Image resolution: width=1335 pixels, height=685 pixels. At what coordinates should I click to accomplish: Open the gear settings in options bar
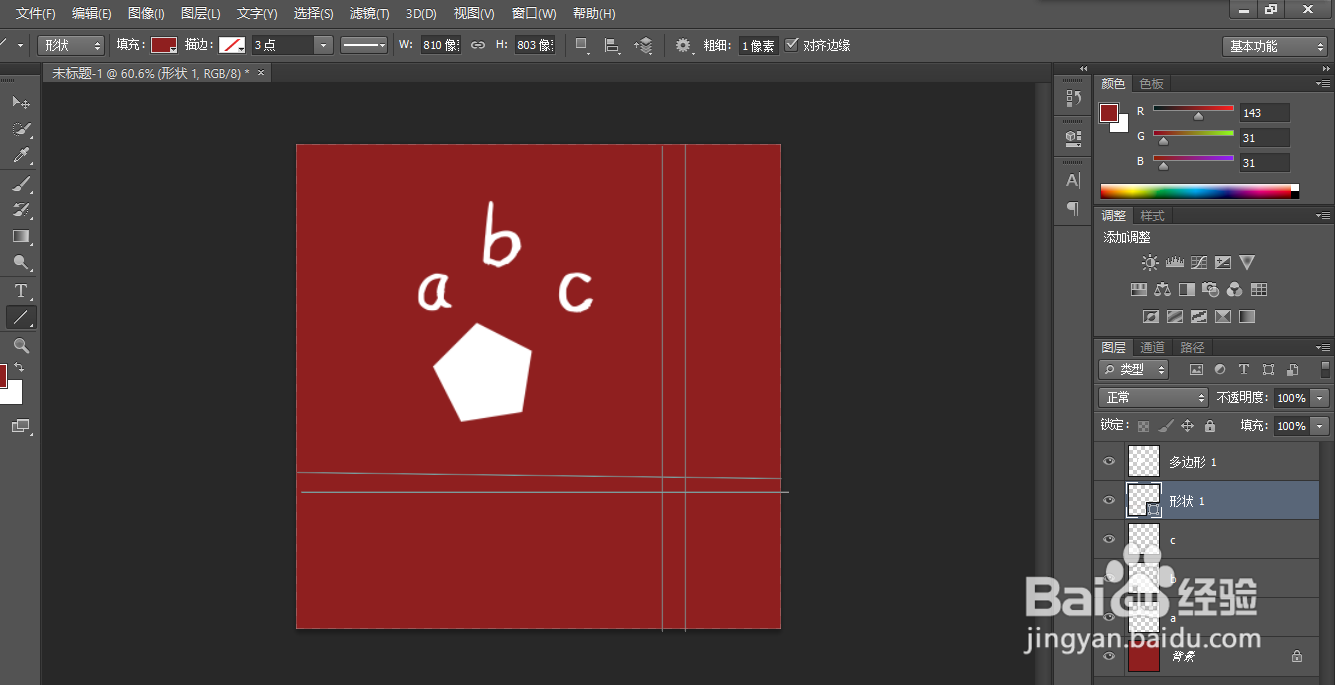683,45
